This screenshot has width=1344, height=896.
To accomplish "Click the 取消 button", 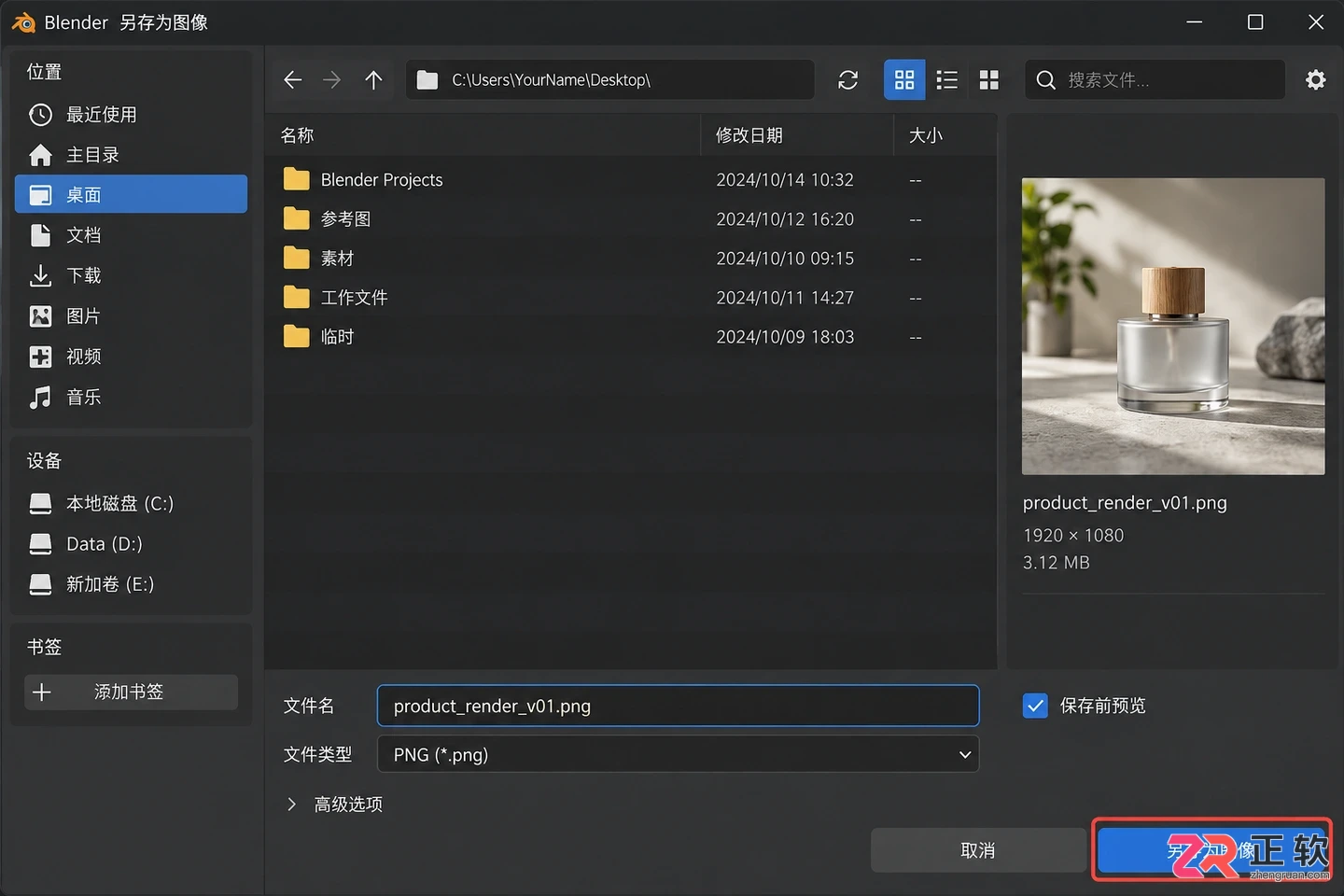I will 977,850.
